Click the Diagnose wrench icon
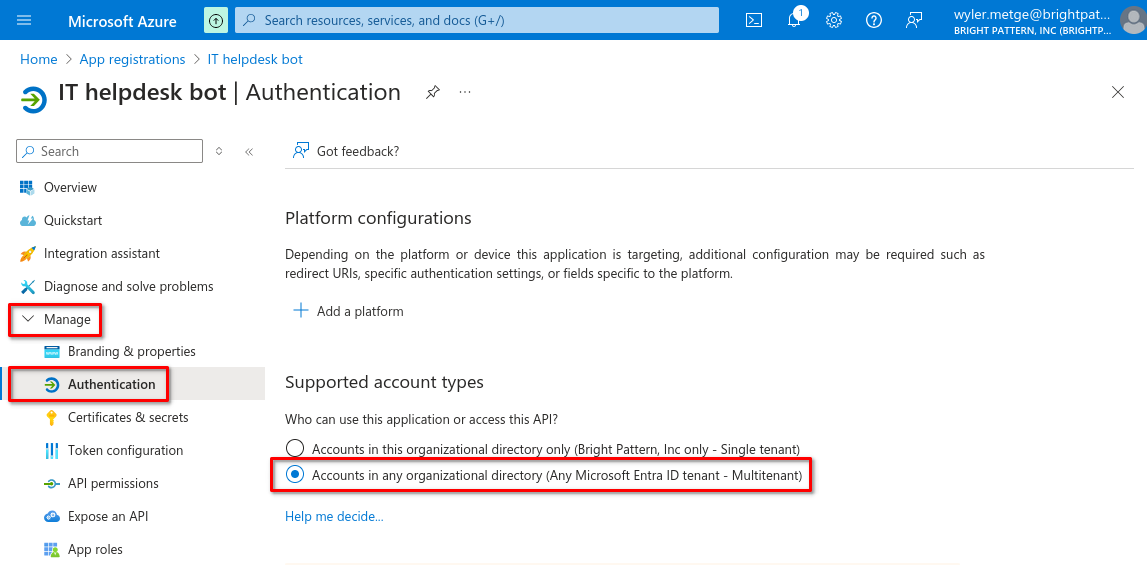Viewport: 1147px width, 565px height. tap(28, 286)
